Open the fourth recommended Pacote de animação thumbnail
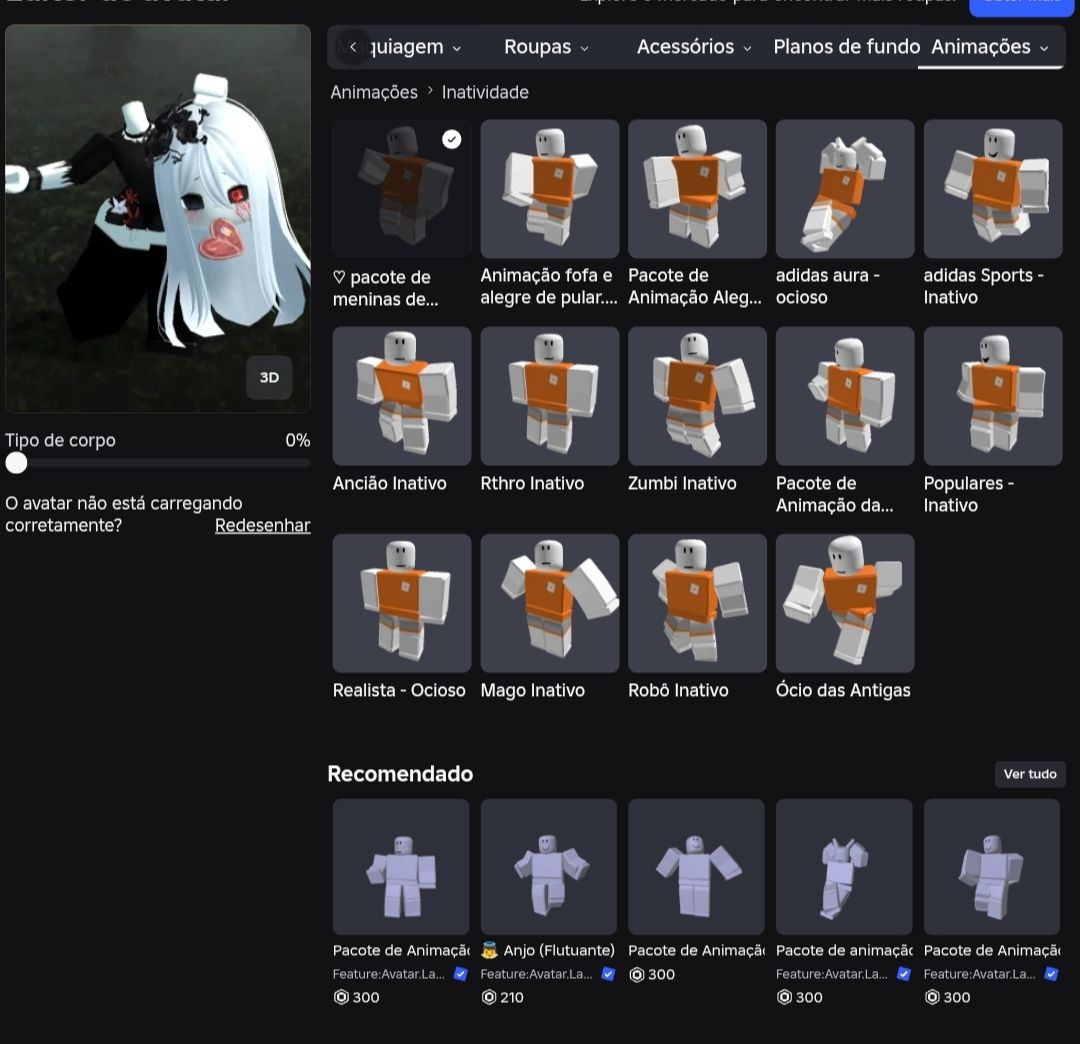The image size is (1080, 1044). pyautogui.click(x=844, y=867)
